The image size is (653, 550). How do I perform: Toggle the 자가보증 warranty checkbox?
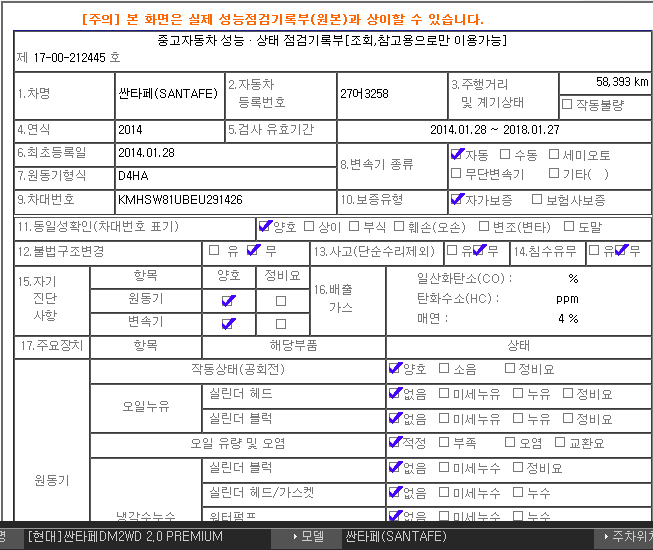[x=457, y=199]
